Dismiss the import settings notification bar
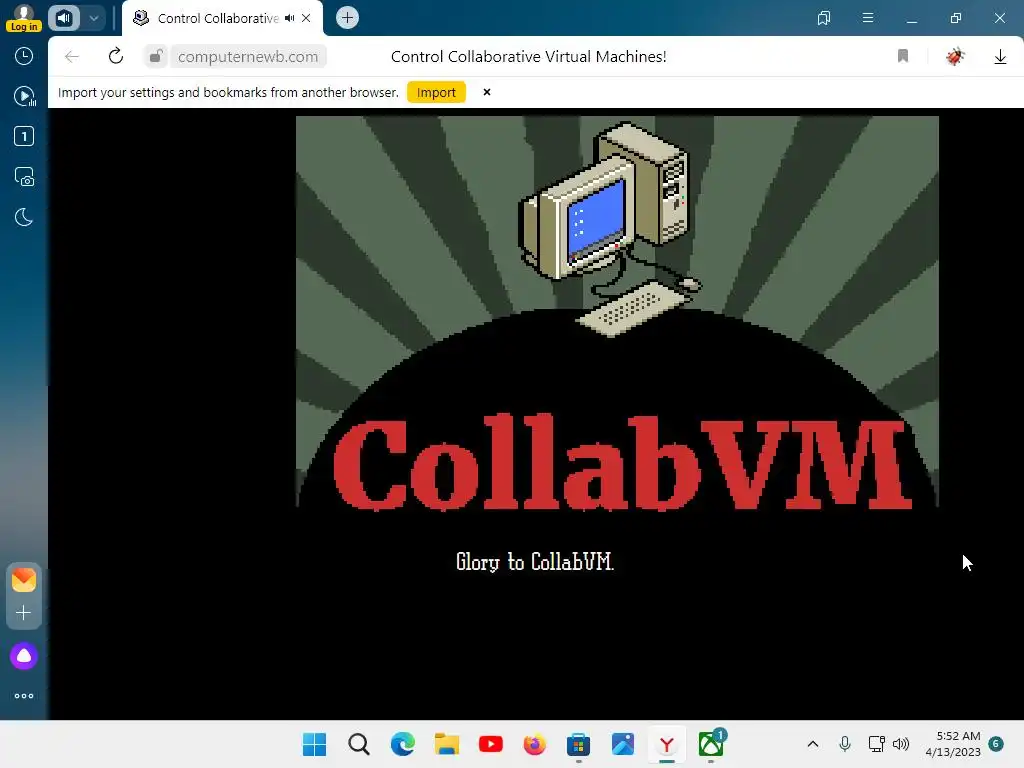The image size is (1024, 768). [x=487, y=92]
